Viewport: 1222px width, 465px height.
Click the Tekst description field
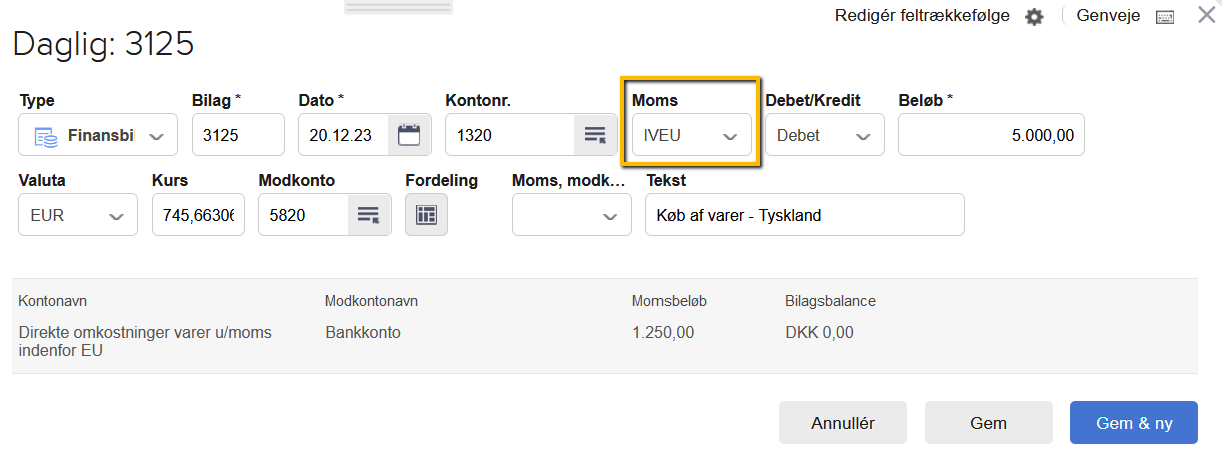[x=804, y=215]
